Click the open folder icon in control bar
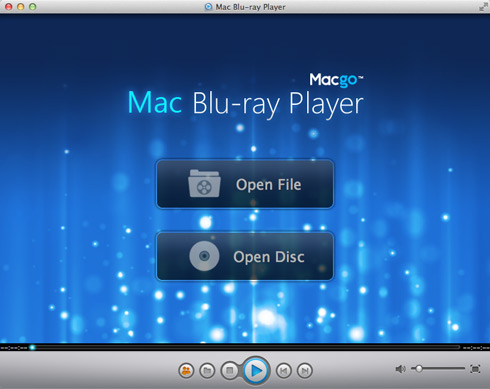The width and height of the screenshot is (490, 389). (207, 370)
